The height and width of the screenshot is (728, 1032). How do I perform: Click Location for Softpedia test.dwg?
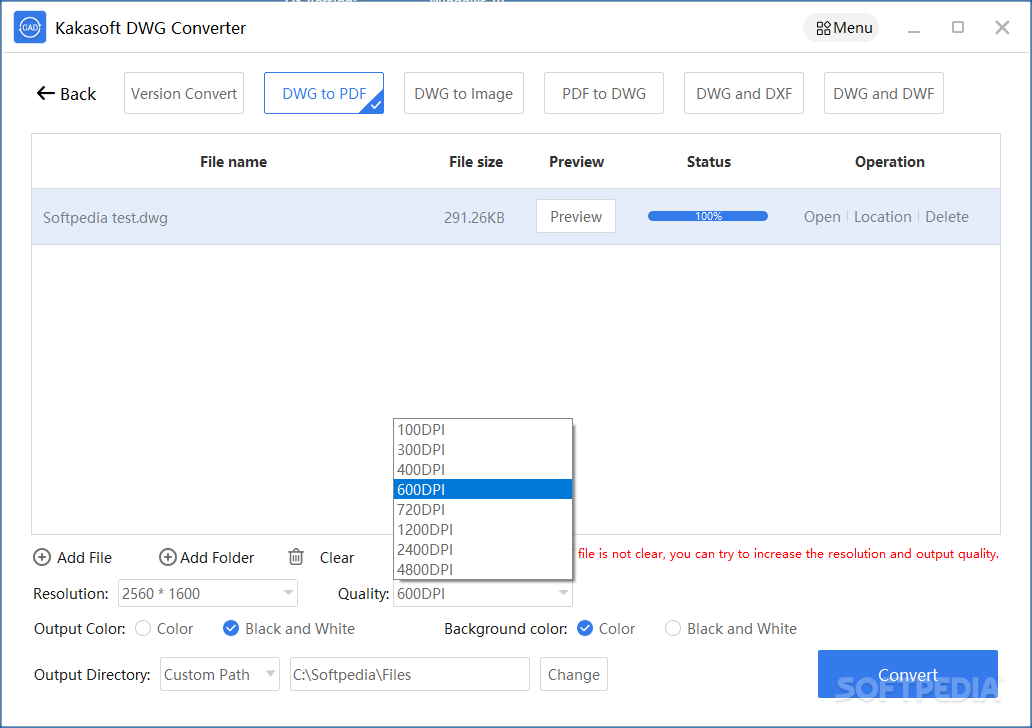883,217
